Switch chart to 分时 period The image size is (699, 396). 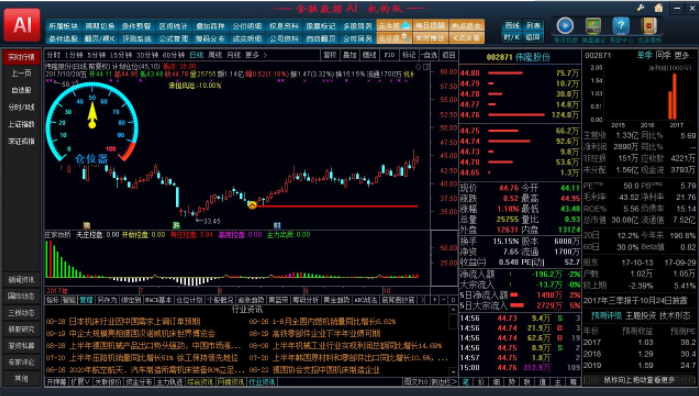click(x=53, y=55)
